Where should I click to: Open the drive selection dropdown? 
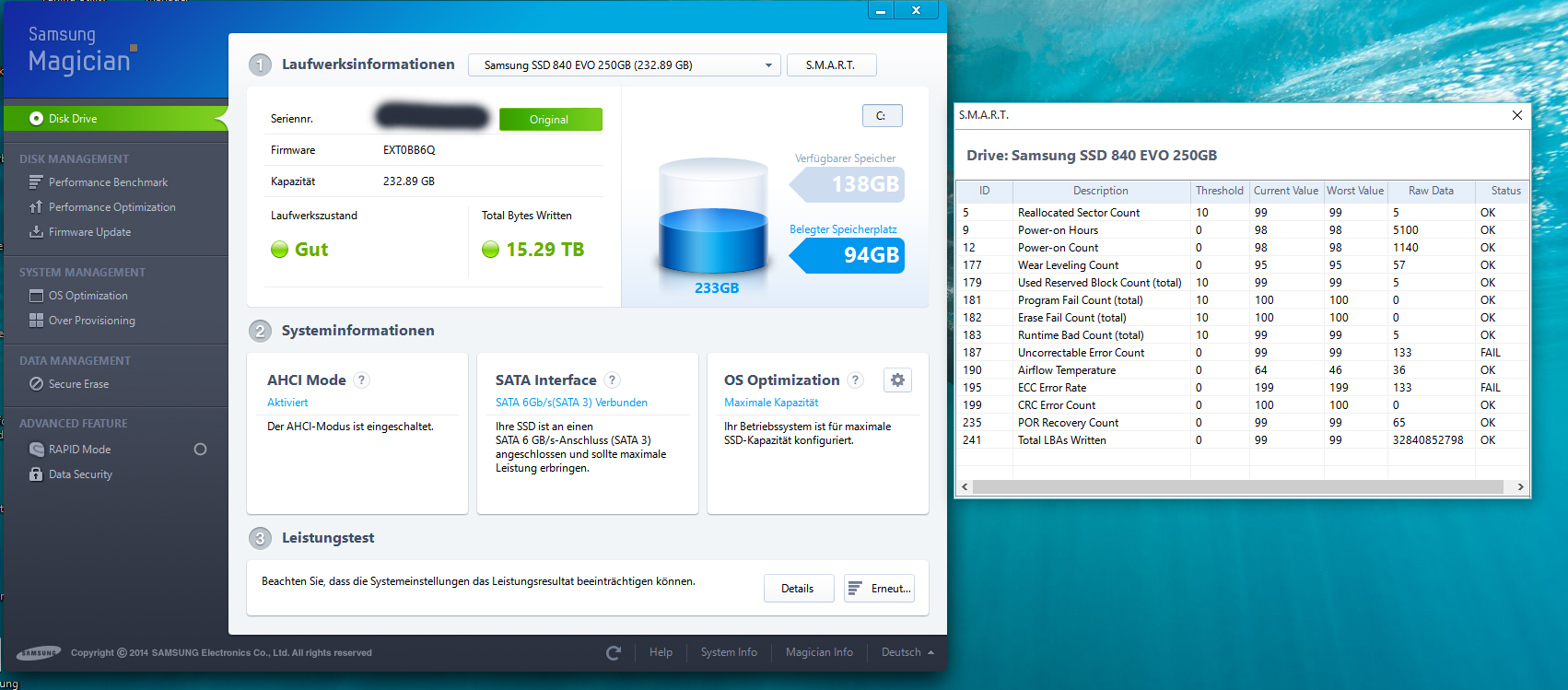click(x=625, y=65)
